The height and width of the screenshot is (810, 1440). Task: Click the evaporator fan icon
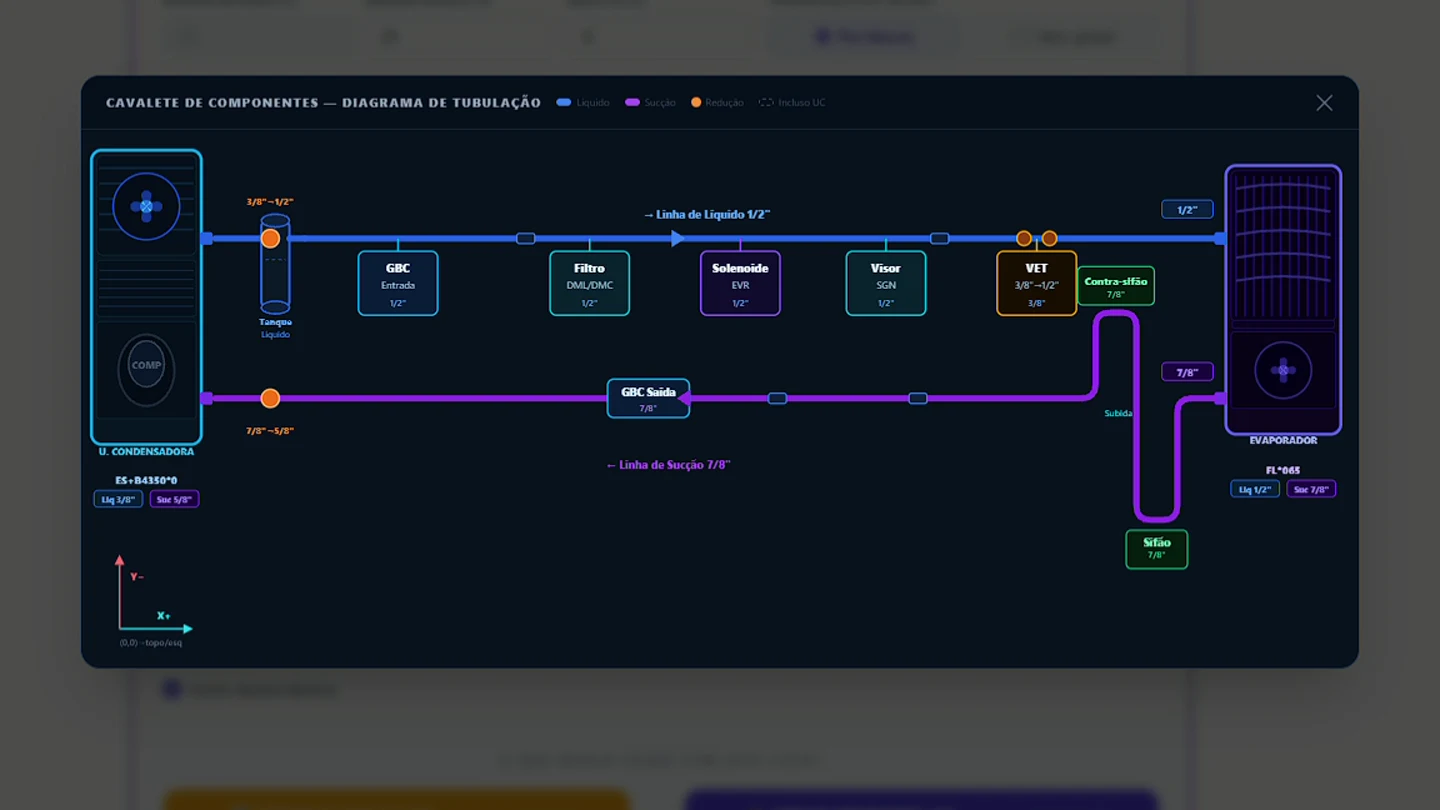pos(1283,370)
